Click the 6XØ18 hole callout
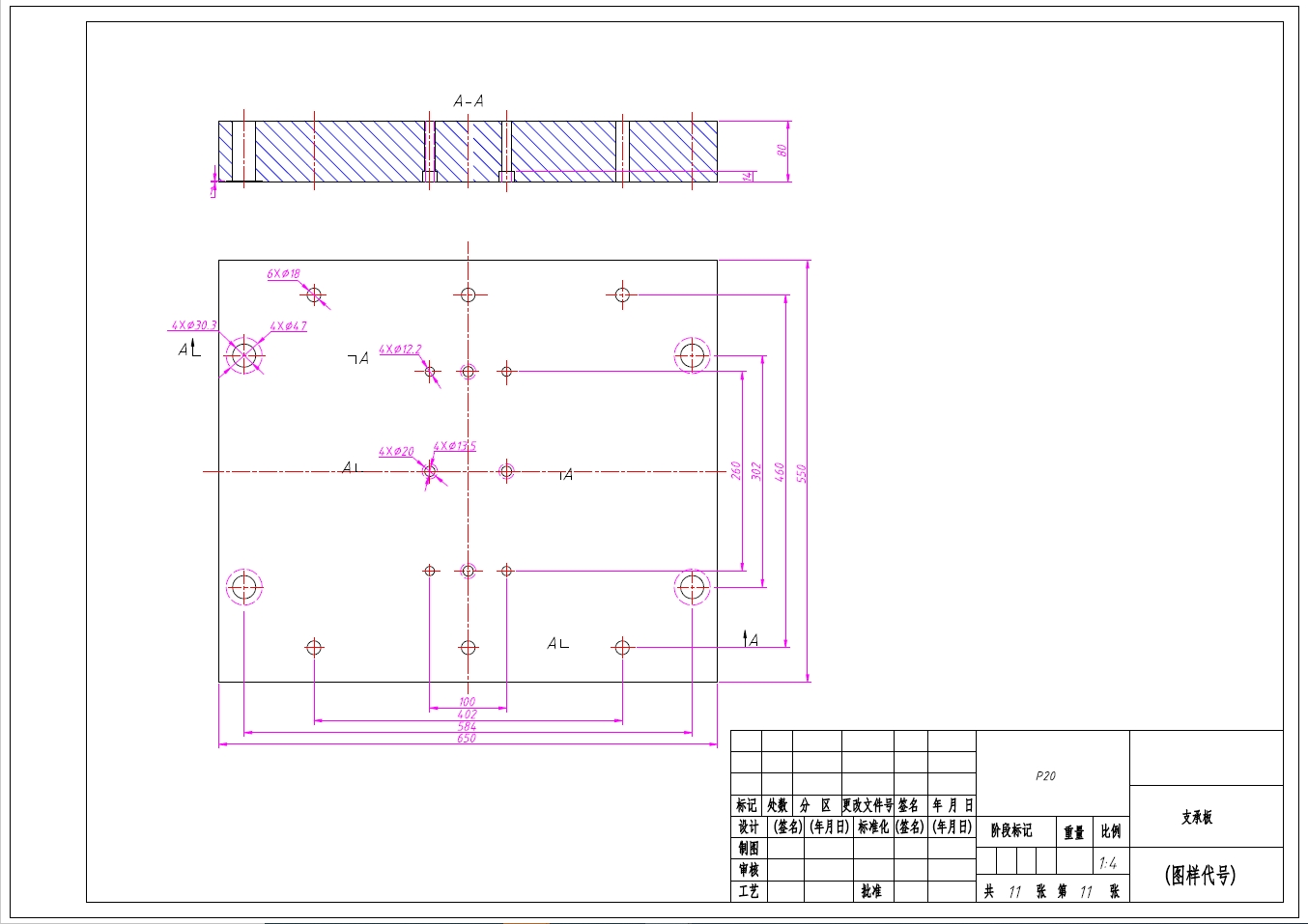 (284, 274)
